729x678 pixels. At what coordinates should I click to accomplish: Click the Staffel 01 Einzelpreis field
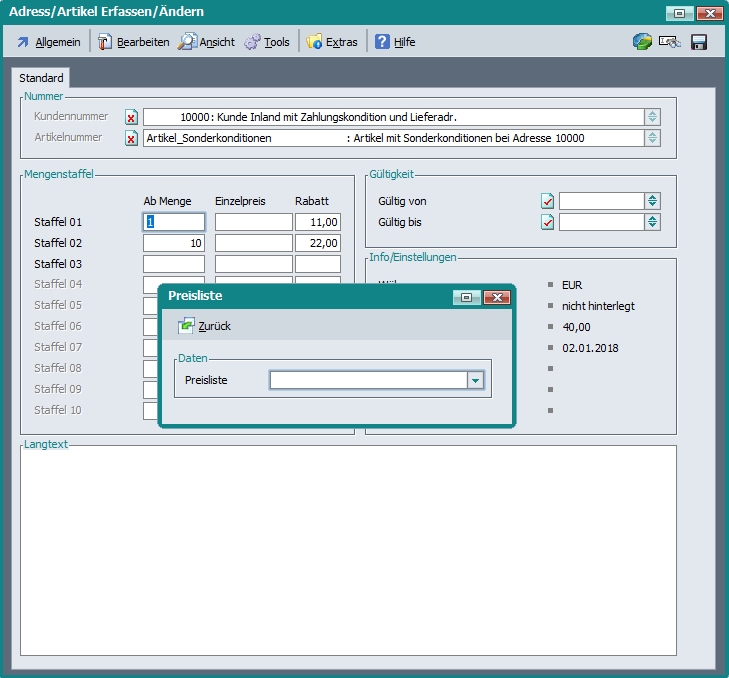[253, 222]
